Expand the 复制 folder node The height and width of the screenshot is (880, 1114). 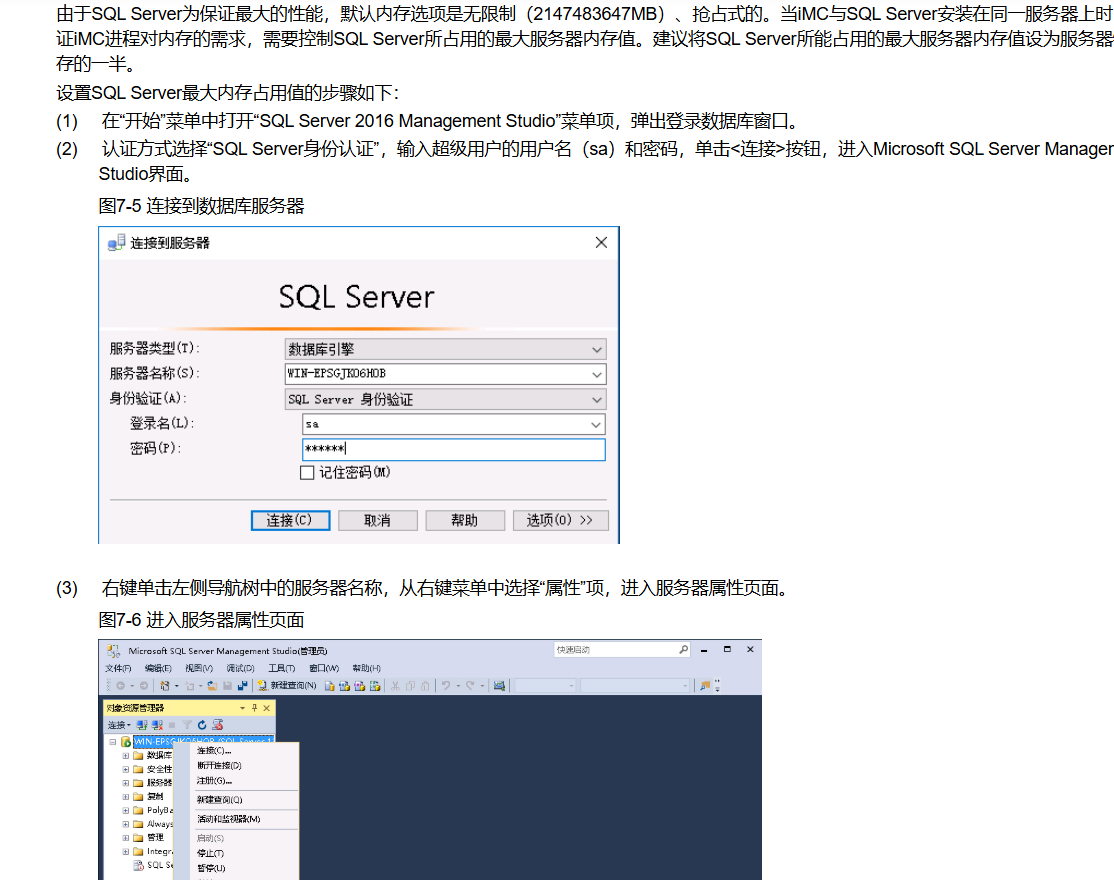(x=126, y=797)
